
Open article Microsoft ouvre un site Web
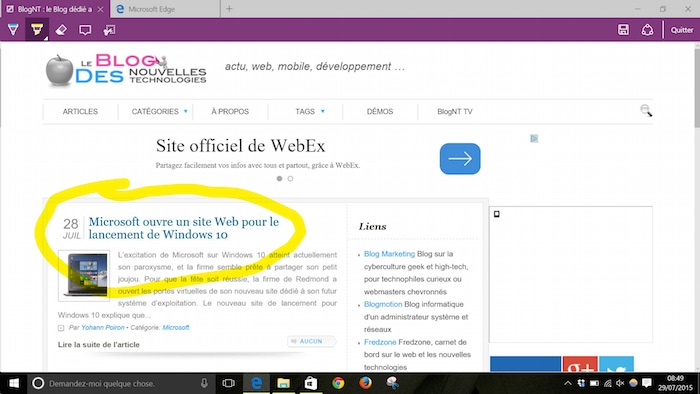click(x=183, y=228)
